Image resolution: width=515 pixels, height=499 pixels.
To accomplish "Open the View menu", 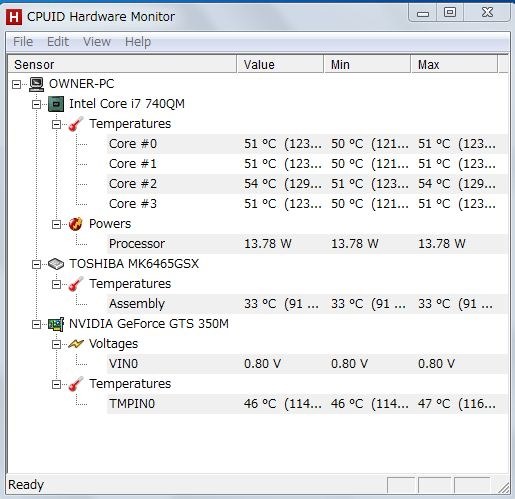I will click(97, 42).
